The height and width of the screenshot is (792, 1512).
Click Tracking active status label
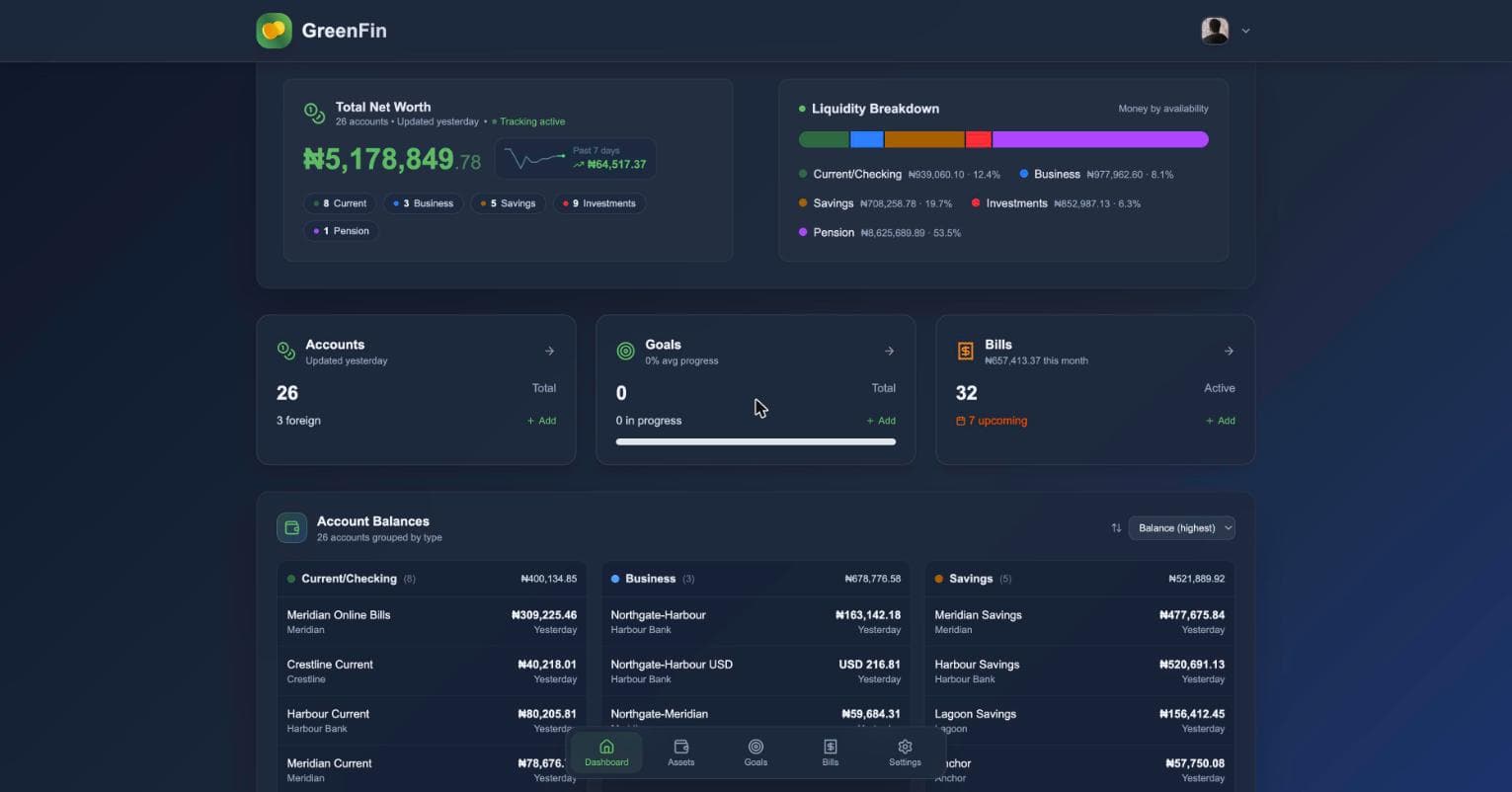coord(528,121)
